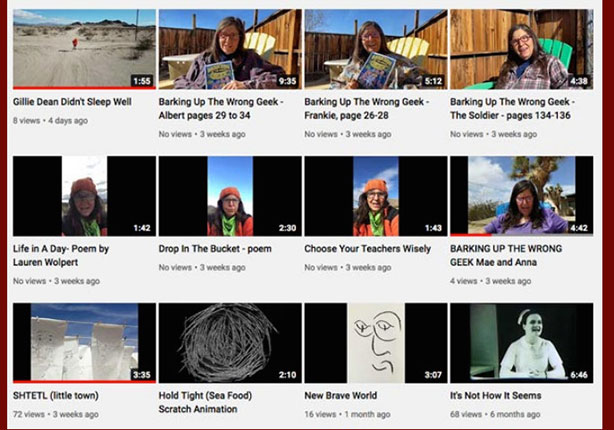Open the Life in A Day poem thumbnail
The width and height of the screenshot is (614, 430).
pyautogui.click(x=84, y=196)
